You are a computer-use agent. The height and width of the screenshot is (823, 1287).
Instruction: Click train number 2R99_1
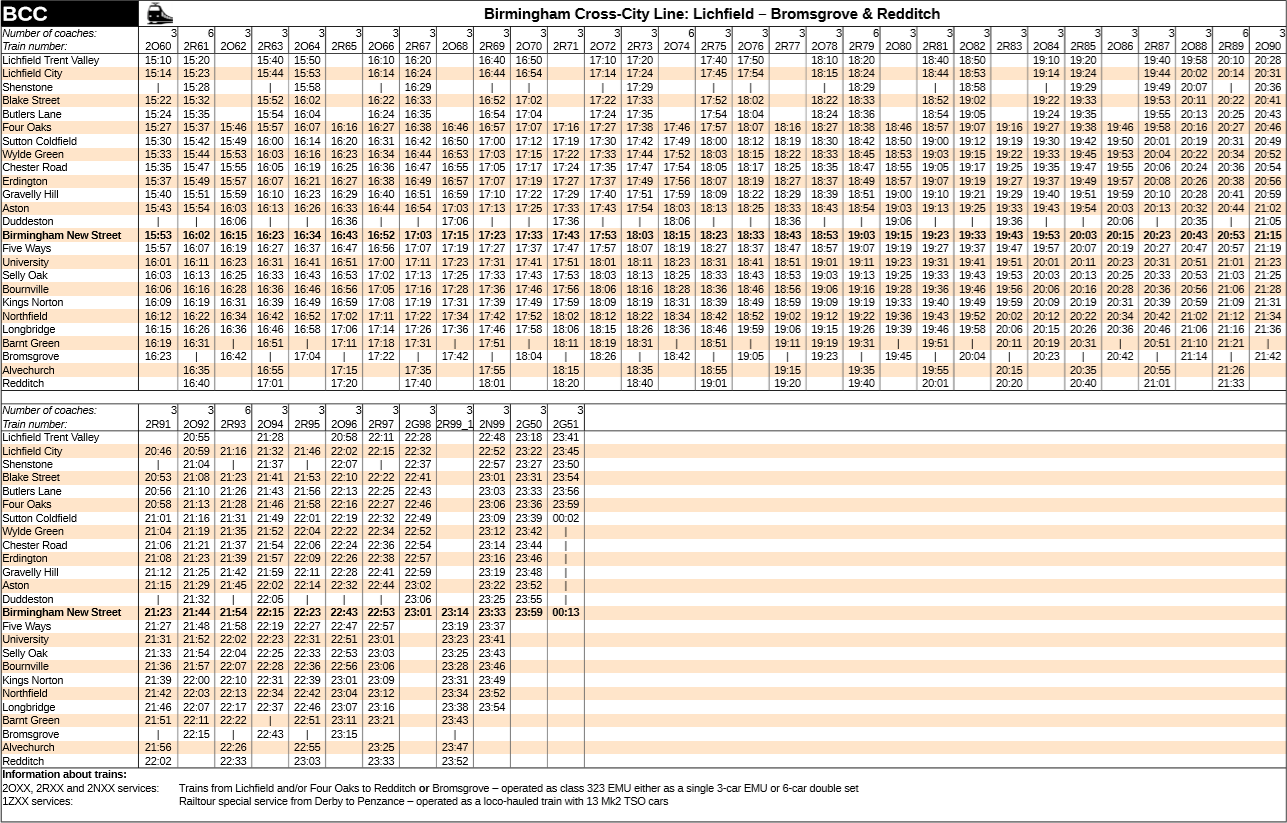point(453,424)
